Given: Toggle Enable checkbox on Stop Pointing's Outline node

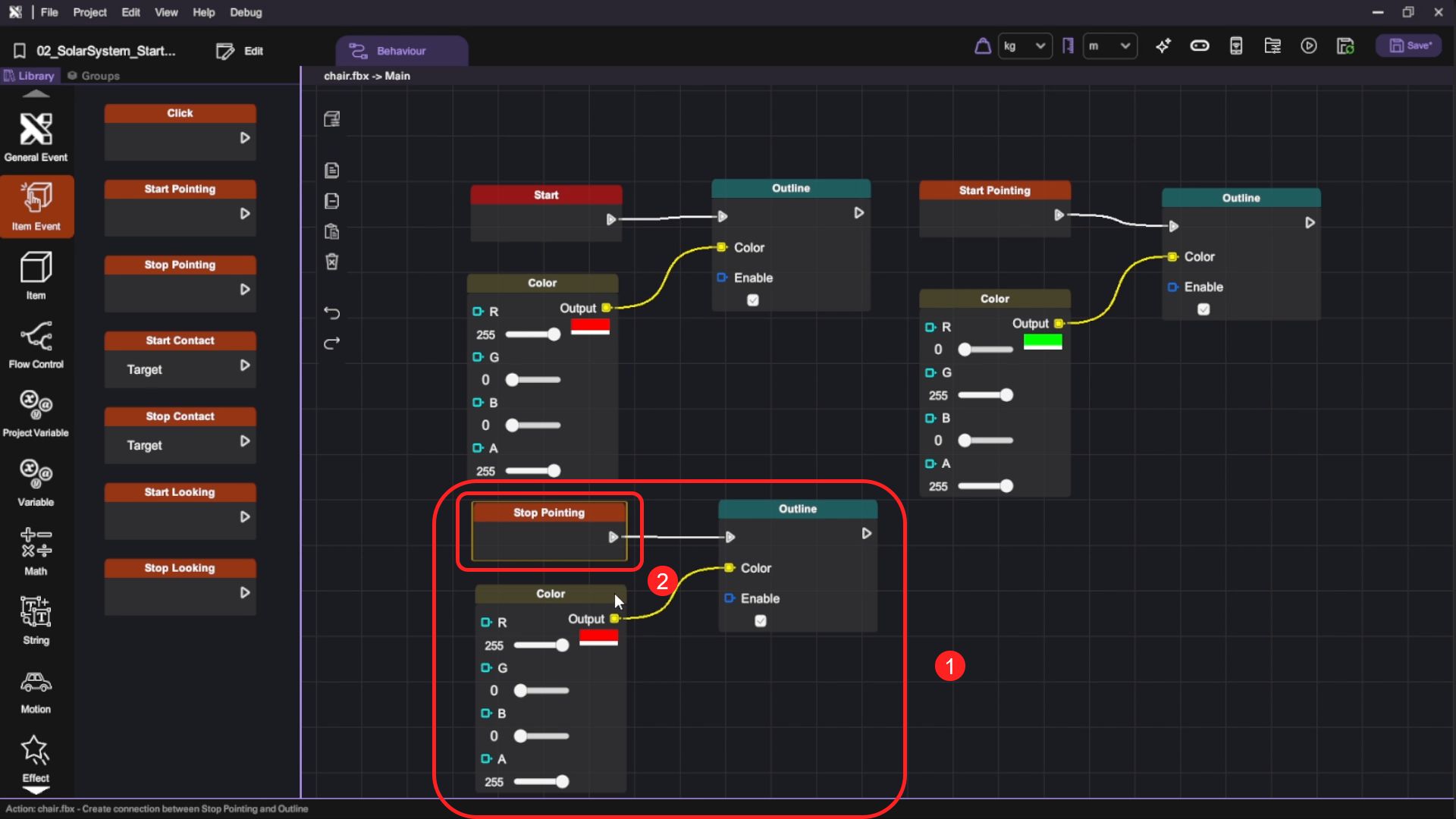Looking at the screenshot, I should (x=761, y=621).
